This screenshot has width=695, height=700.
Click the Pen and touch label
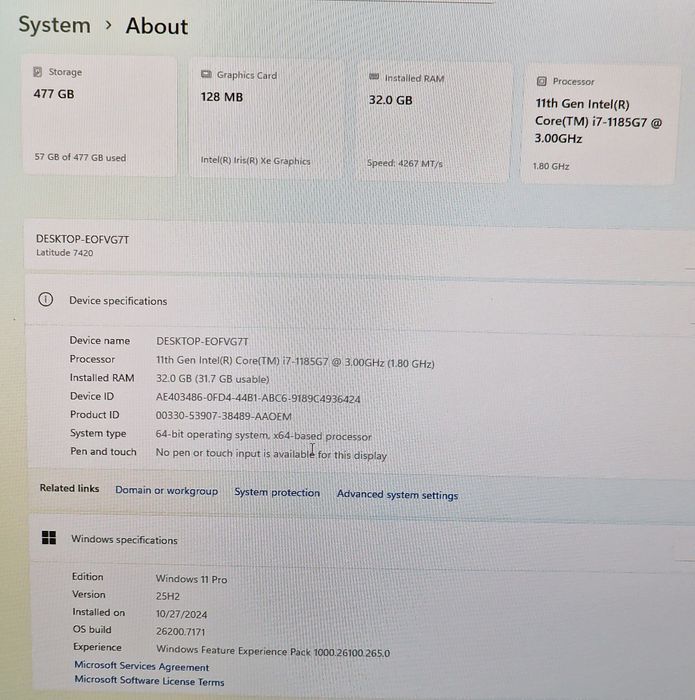104,451
